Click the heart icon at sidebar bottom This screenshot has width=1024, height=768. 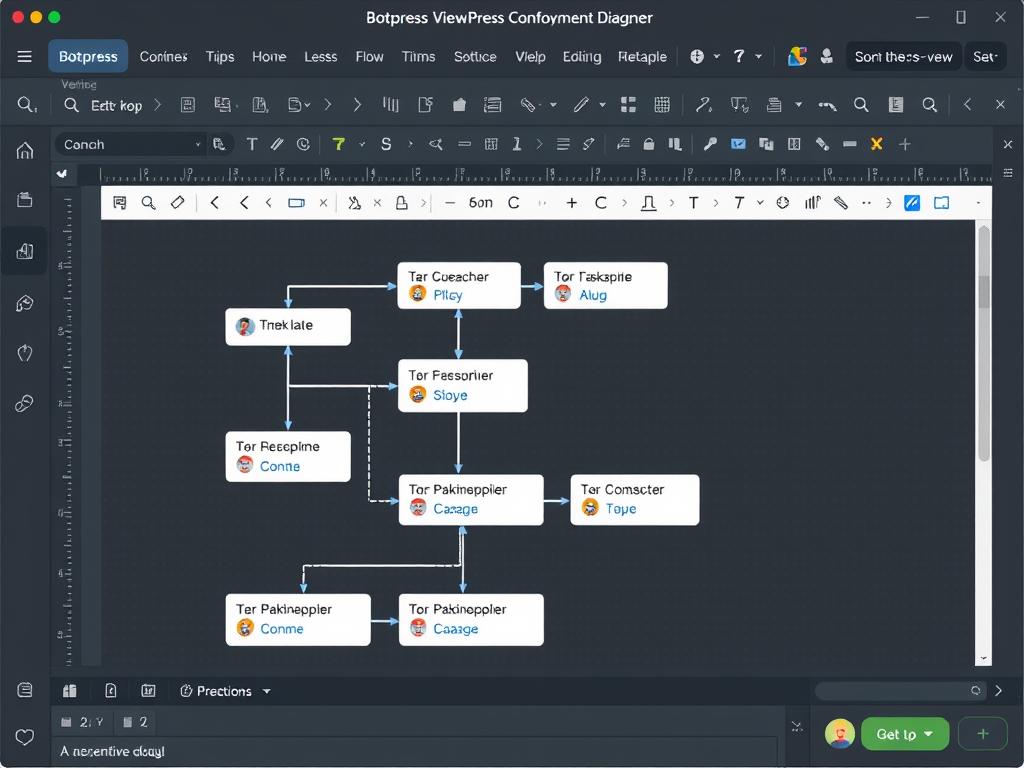point(25,737)
